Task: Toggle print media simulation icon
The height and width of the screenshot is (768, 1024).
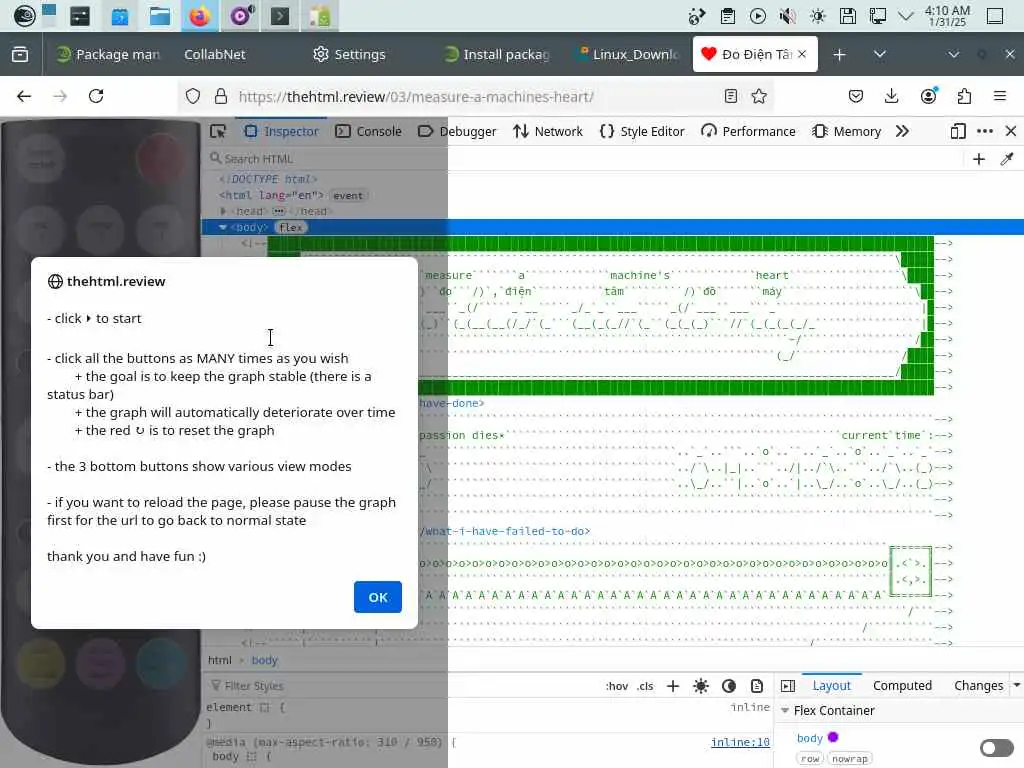Action: (x=757, y=686)
